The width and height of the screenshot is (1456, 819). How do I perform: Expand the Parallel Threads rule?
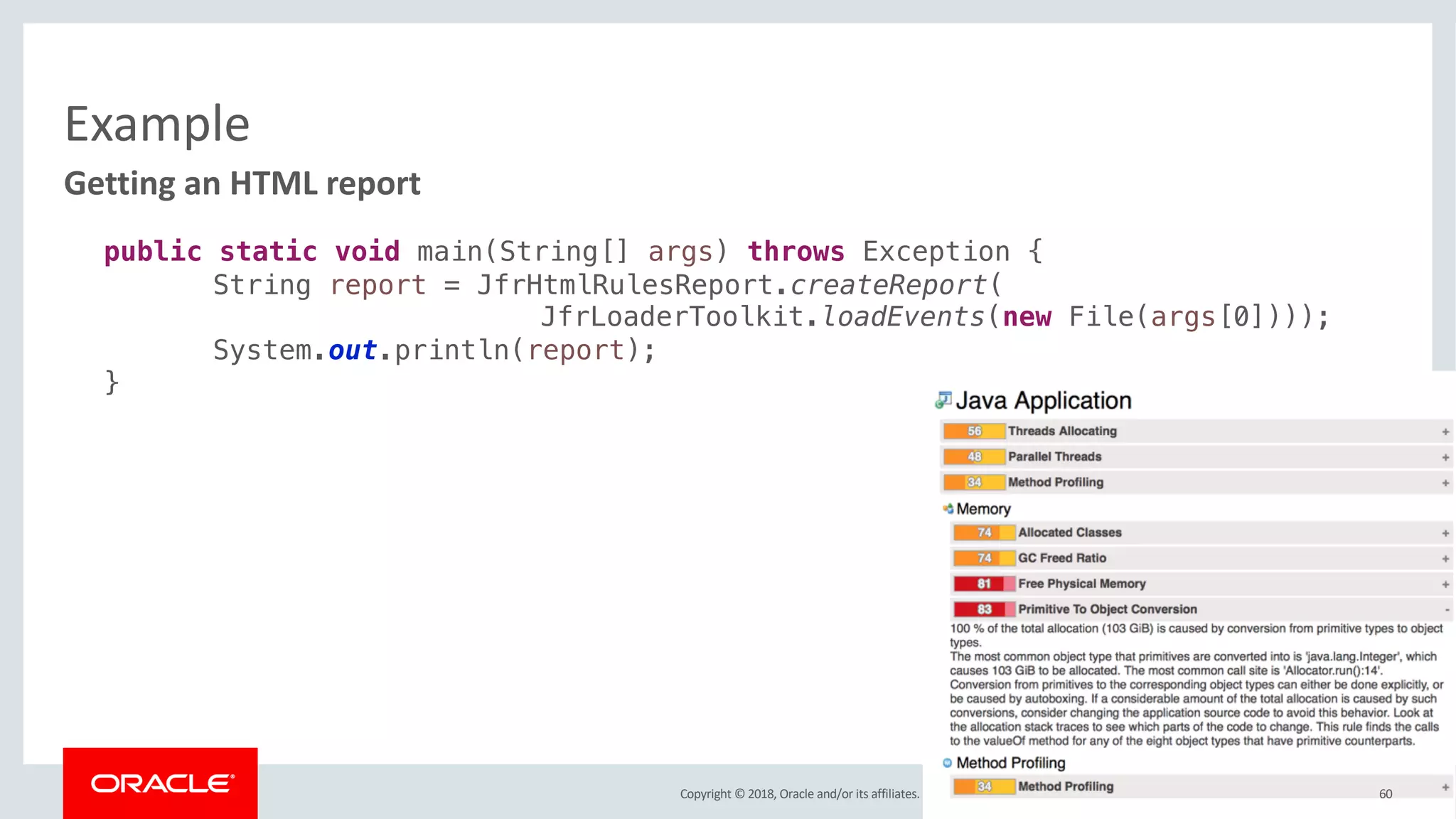[x=1445, y=457]
